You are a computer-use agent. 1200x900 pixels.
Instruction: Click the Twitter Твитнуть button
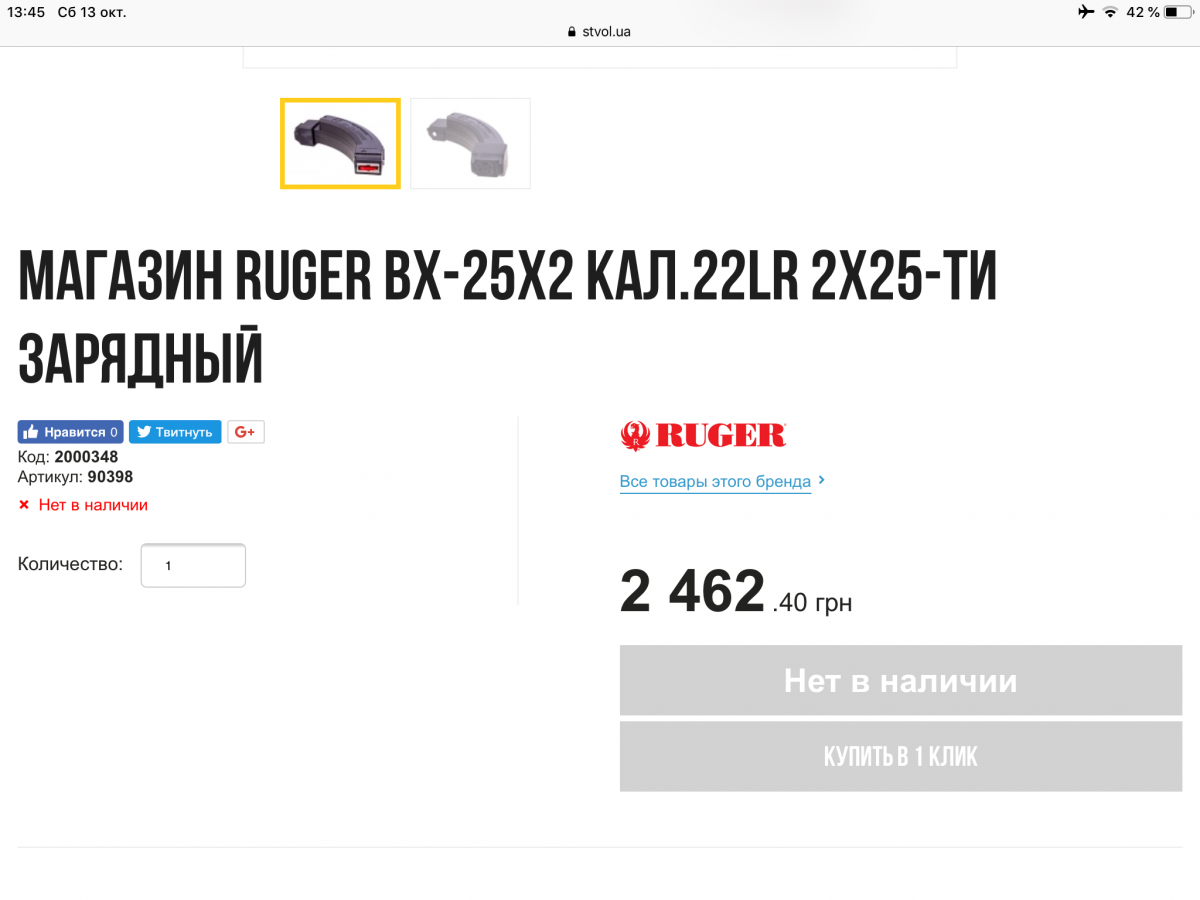(x=175, y=432)
